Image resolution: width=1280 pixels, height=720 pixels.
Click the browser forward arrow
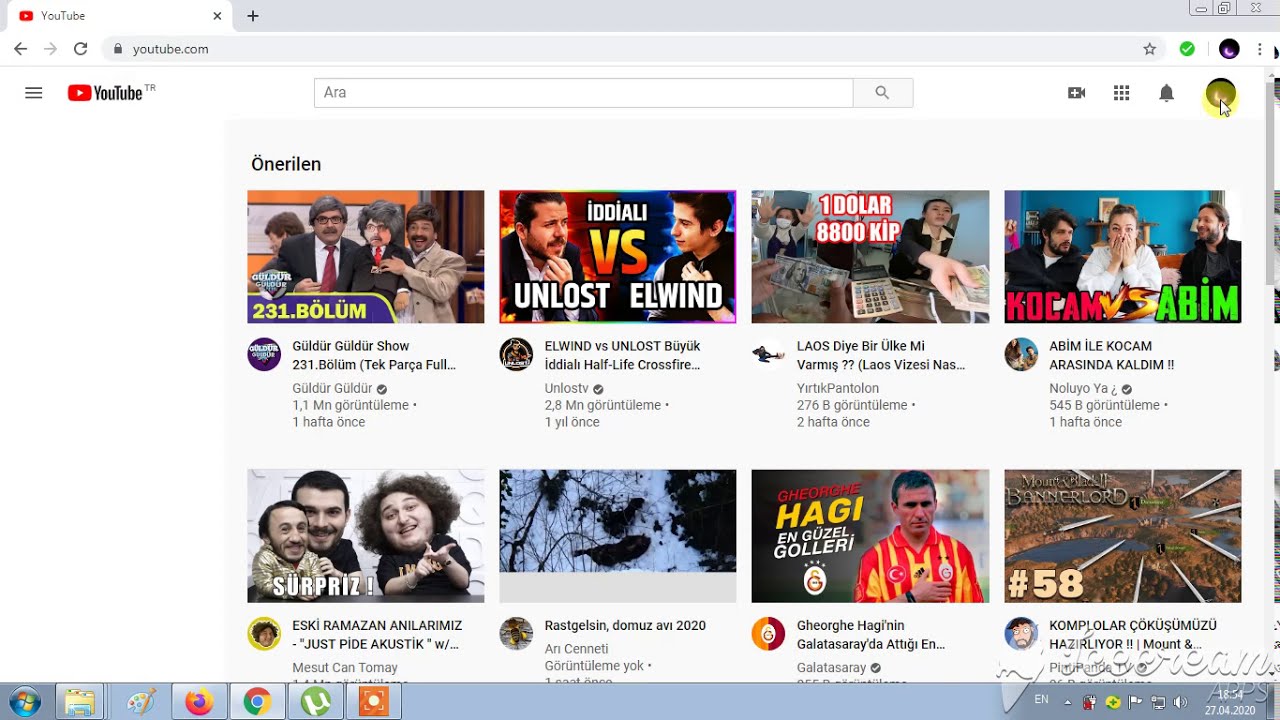tap(51, 49)
